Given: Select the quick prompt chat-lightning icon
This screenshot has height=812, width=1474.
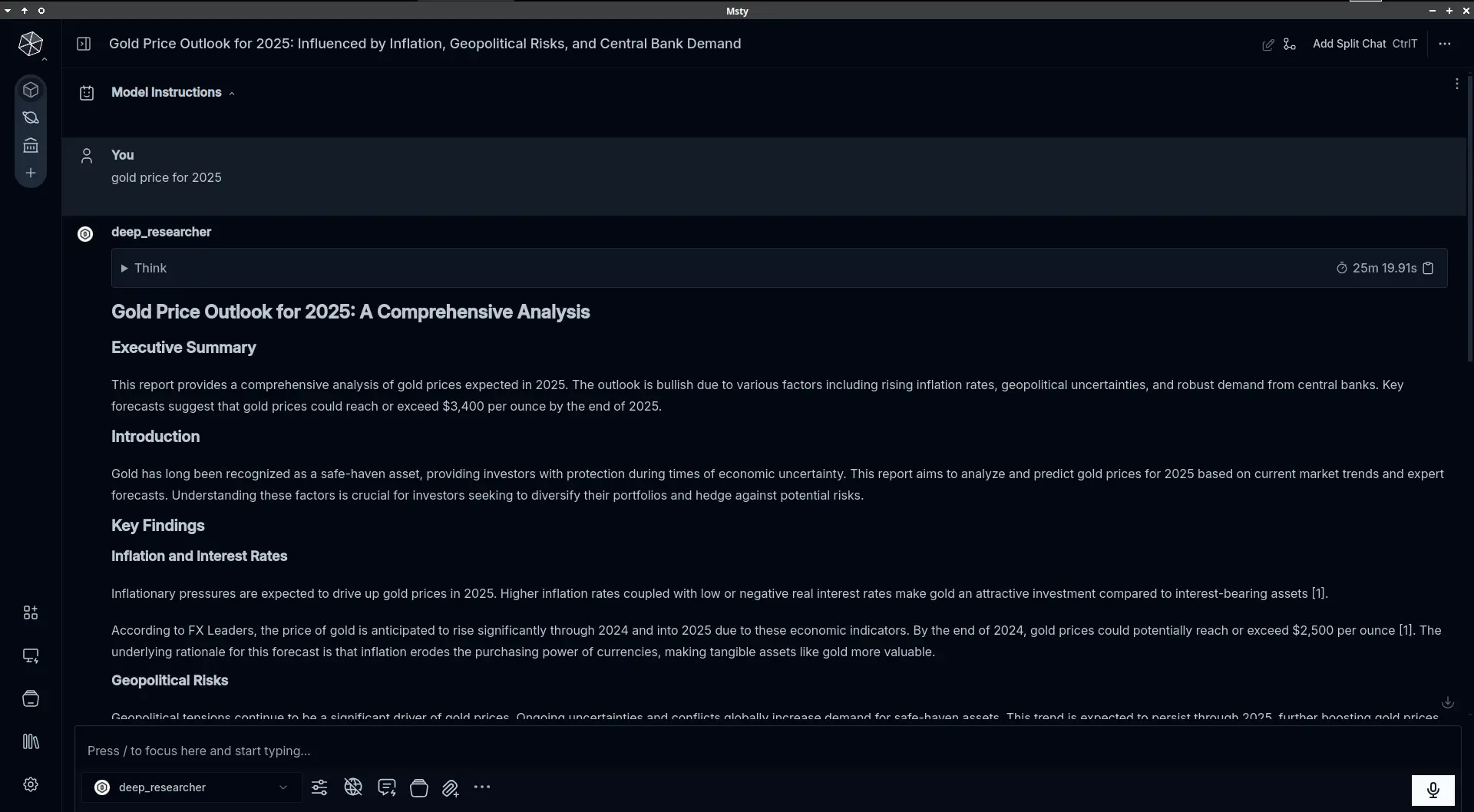Looking at the screenshot, I should 386,787.
